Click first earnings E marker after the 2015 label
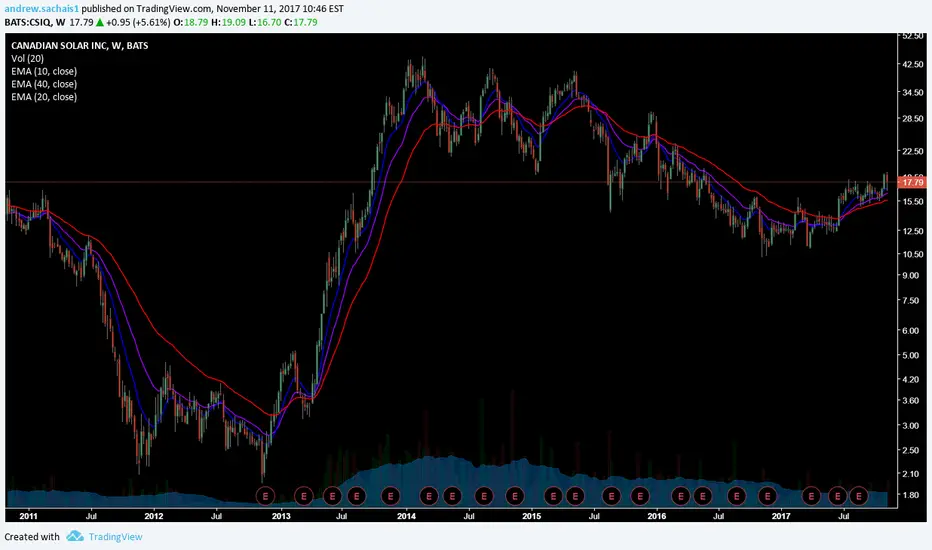 (553, 495)
